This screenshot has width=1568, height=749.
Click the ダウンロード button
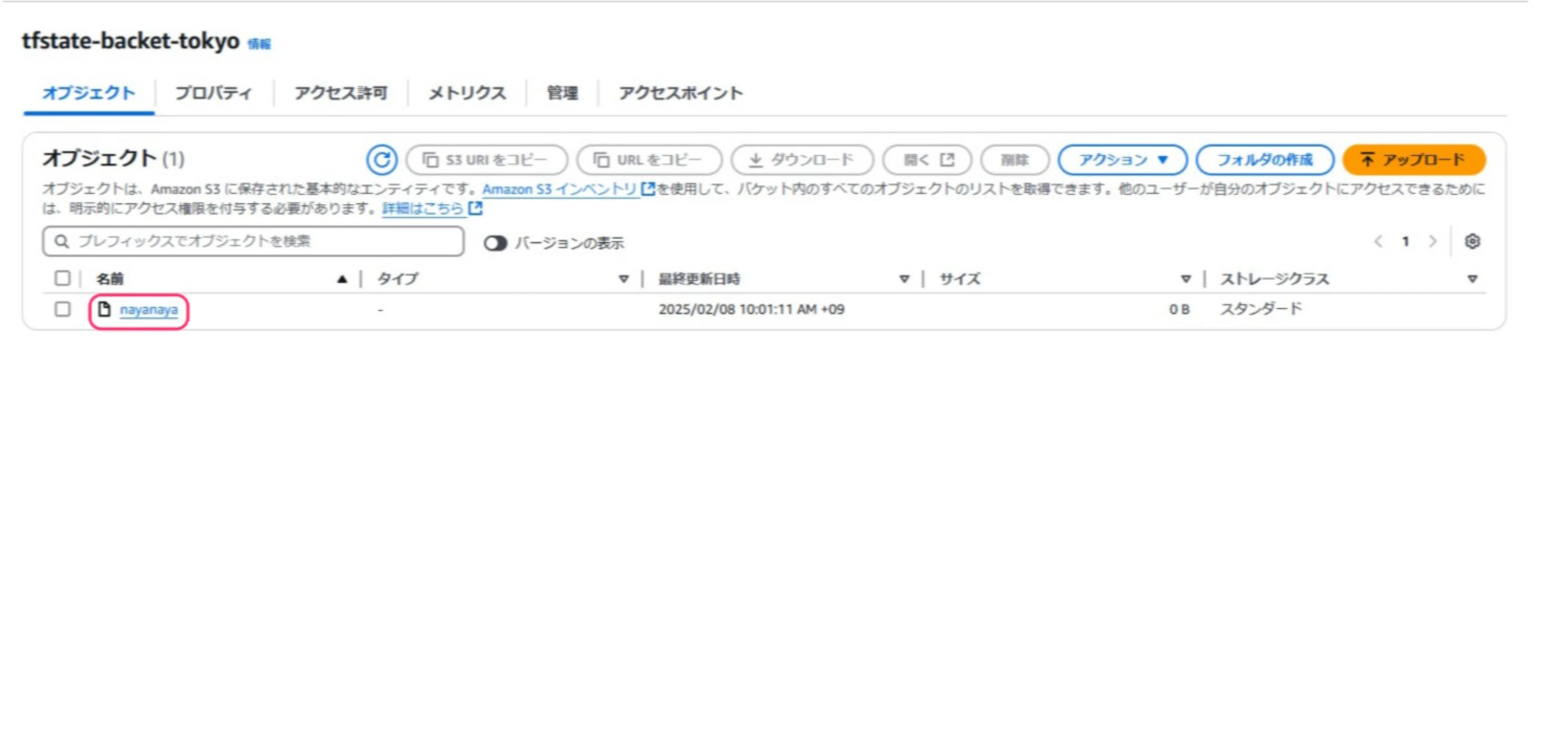coord(802,160)
